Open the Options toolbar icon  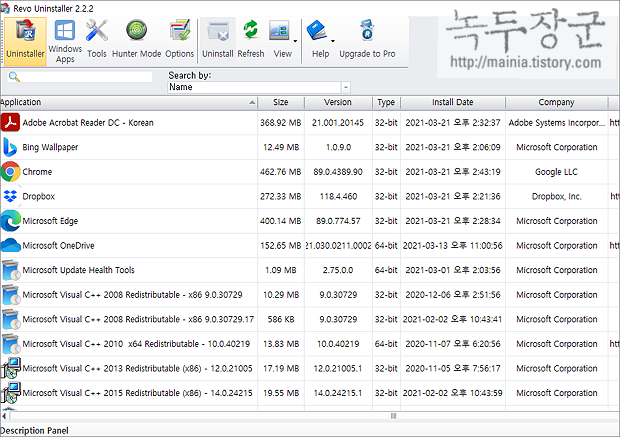(x=180, y=40)
